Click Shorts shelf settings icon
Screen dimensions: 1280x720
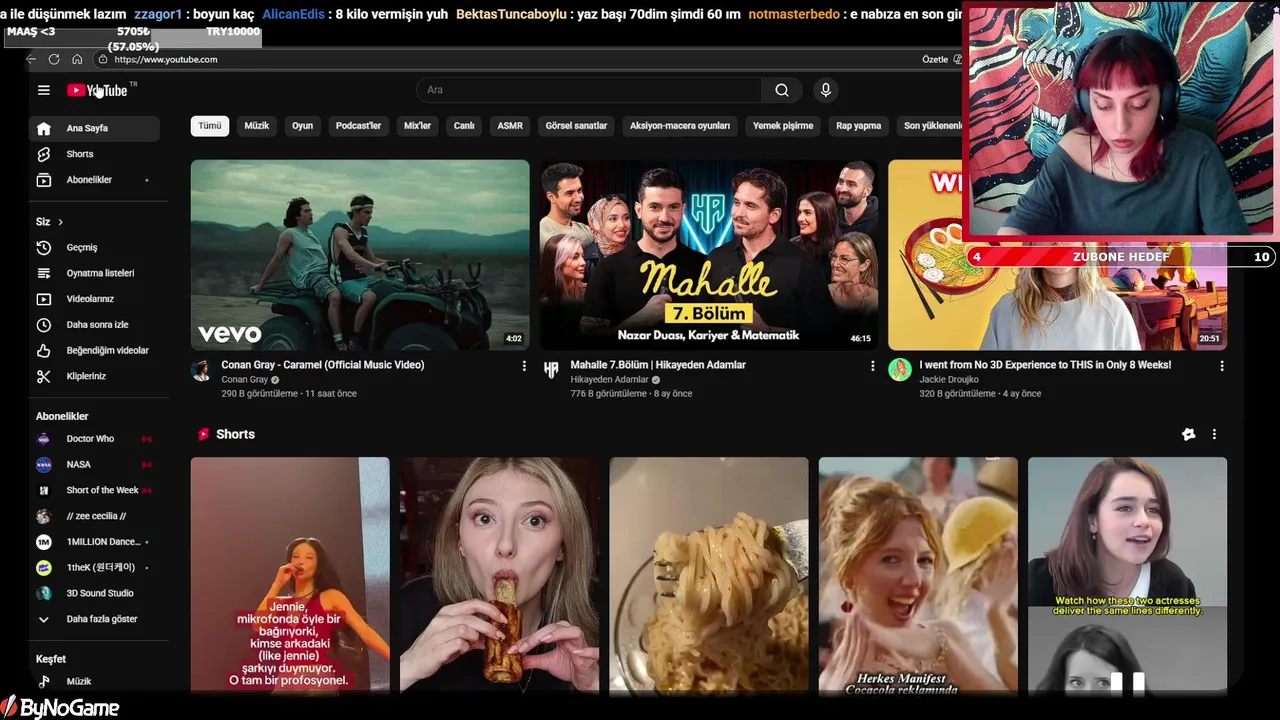click(x=1188, y=434)
